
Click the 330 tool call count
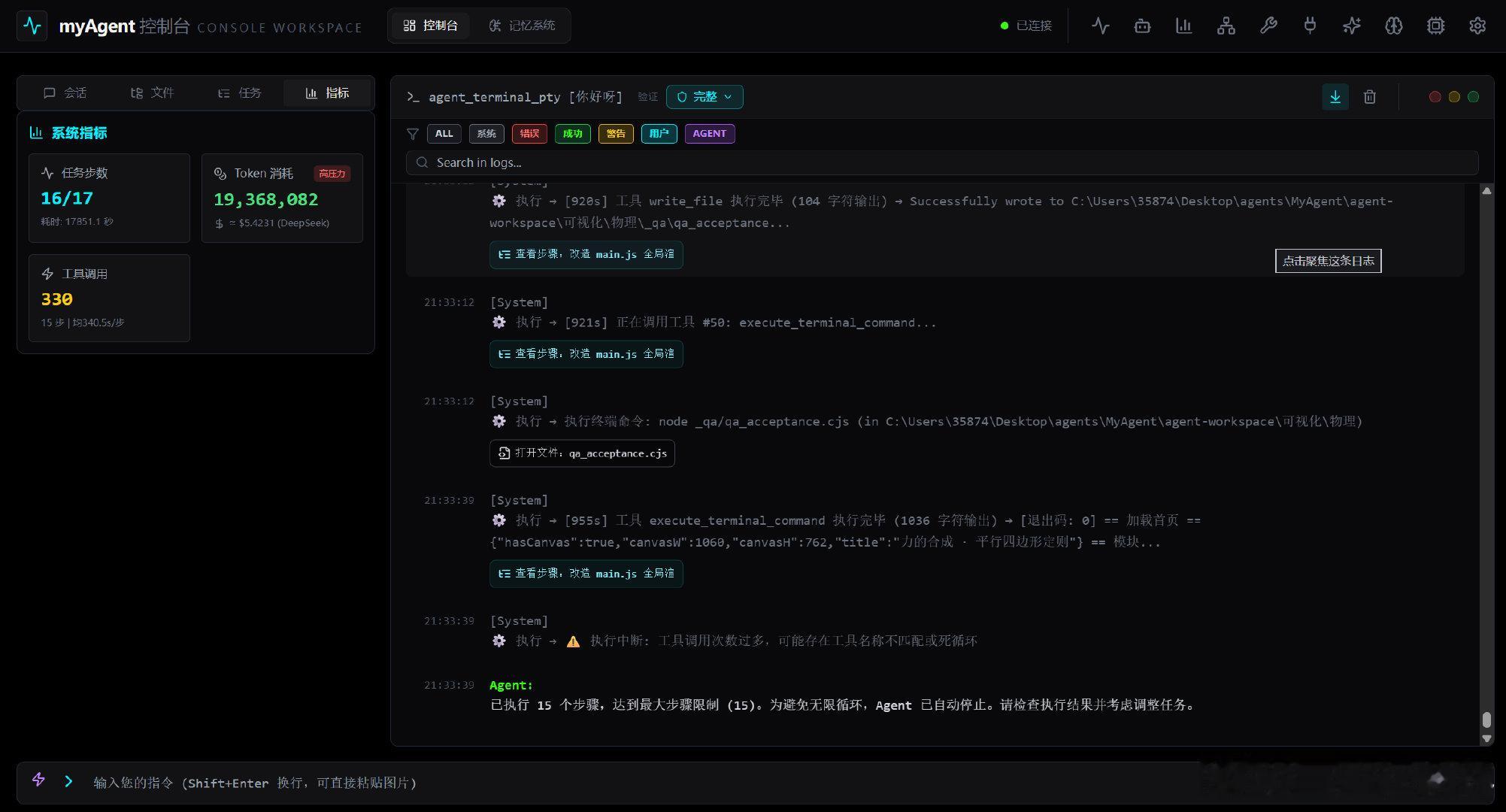tap(57, 299)
